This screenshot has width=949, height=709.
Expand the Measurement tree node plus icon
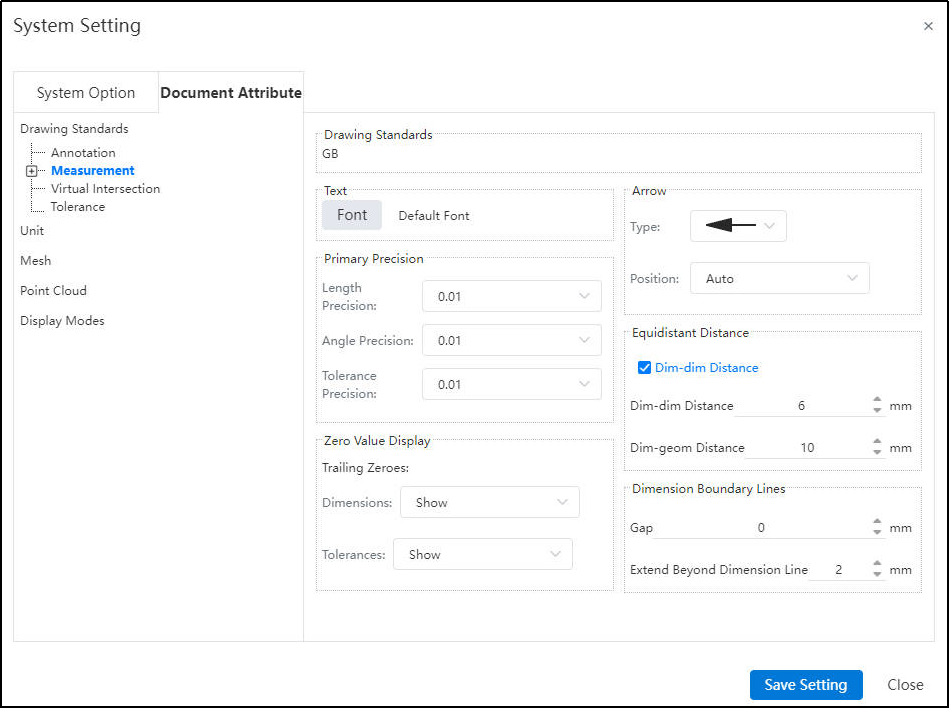[x=31, y=171]
